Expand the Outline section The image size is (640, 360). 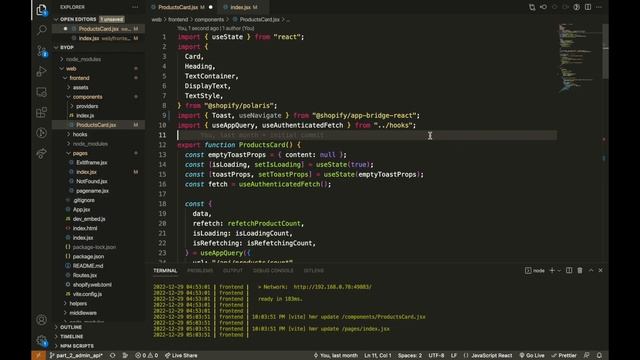point(71,327)
